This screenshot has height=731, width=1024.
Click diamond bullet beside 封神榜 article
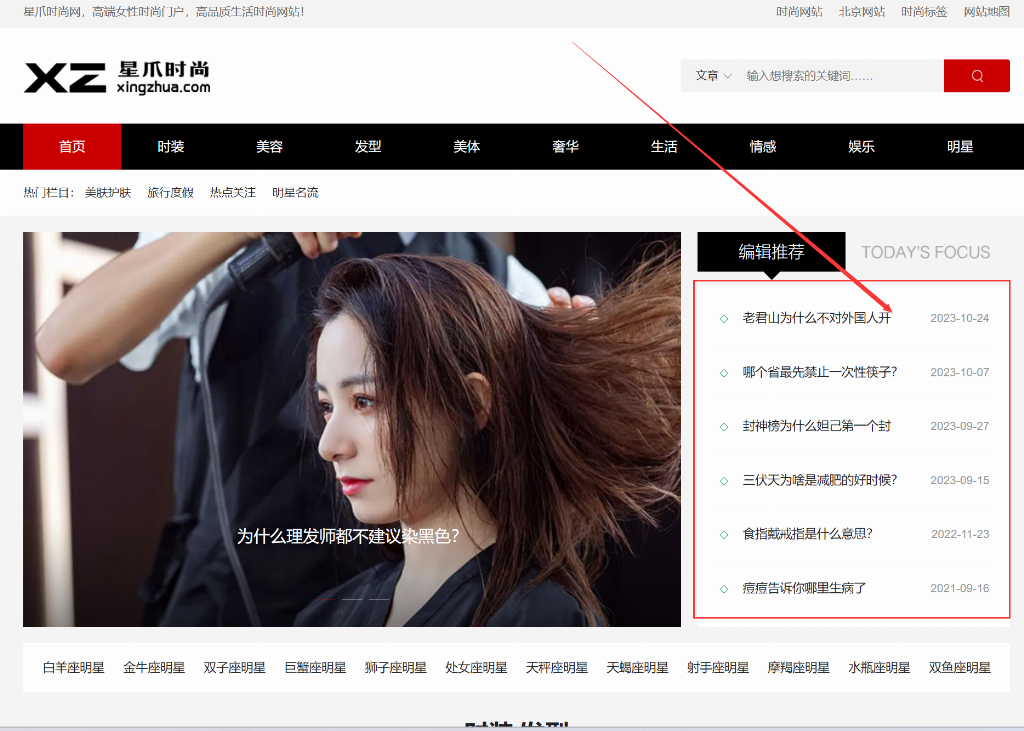point(724,427)
